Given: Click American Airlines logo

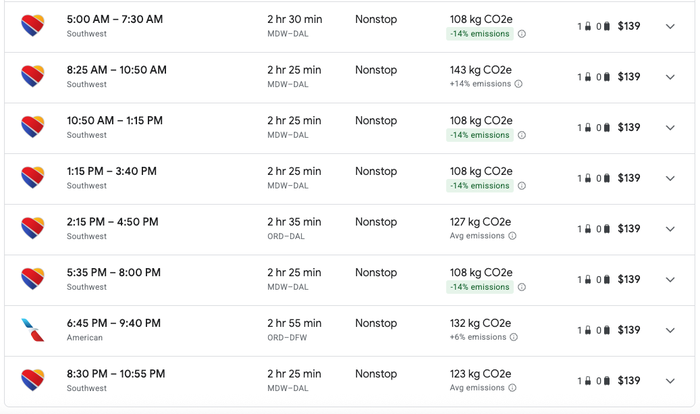Looking at the screenshot, I should [x=33, y=330].
